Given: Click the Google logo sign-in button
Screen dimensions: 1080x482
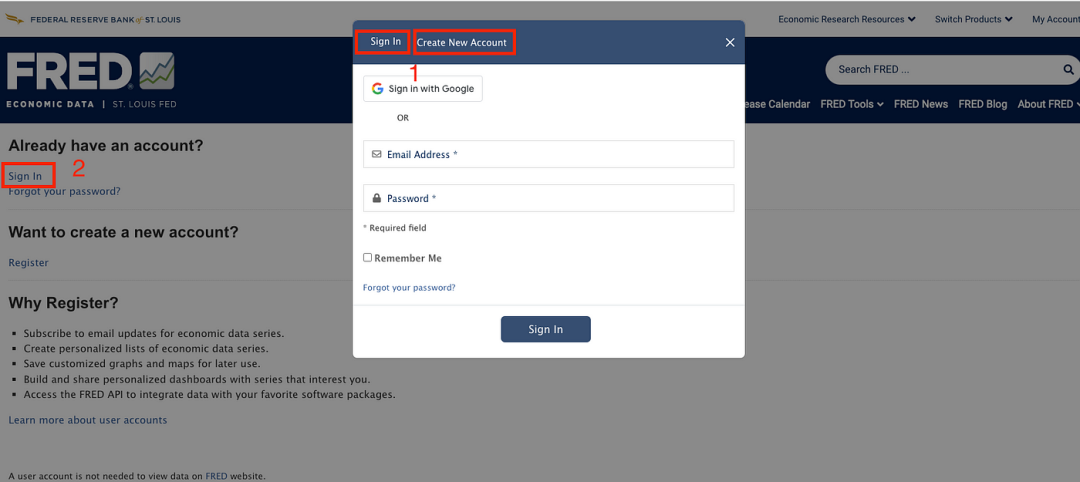Looking at the screenshot, I should click(423, 89).
